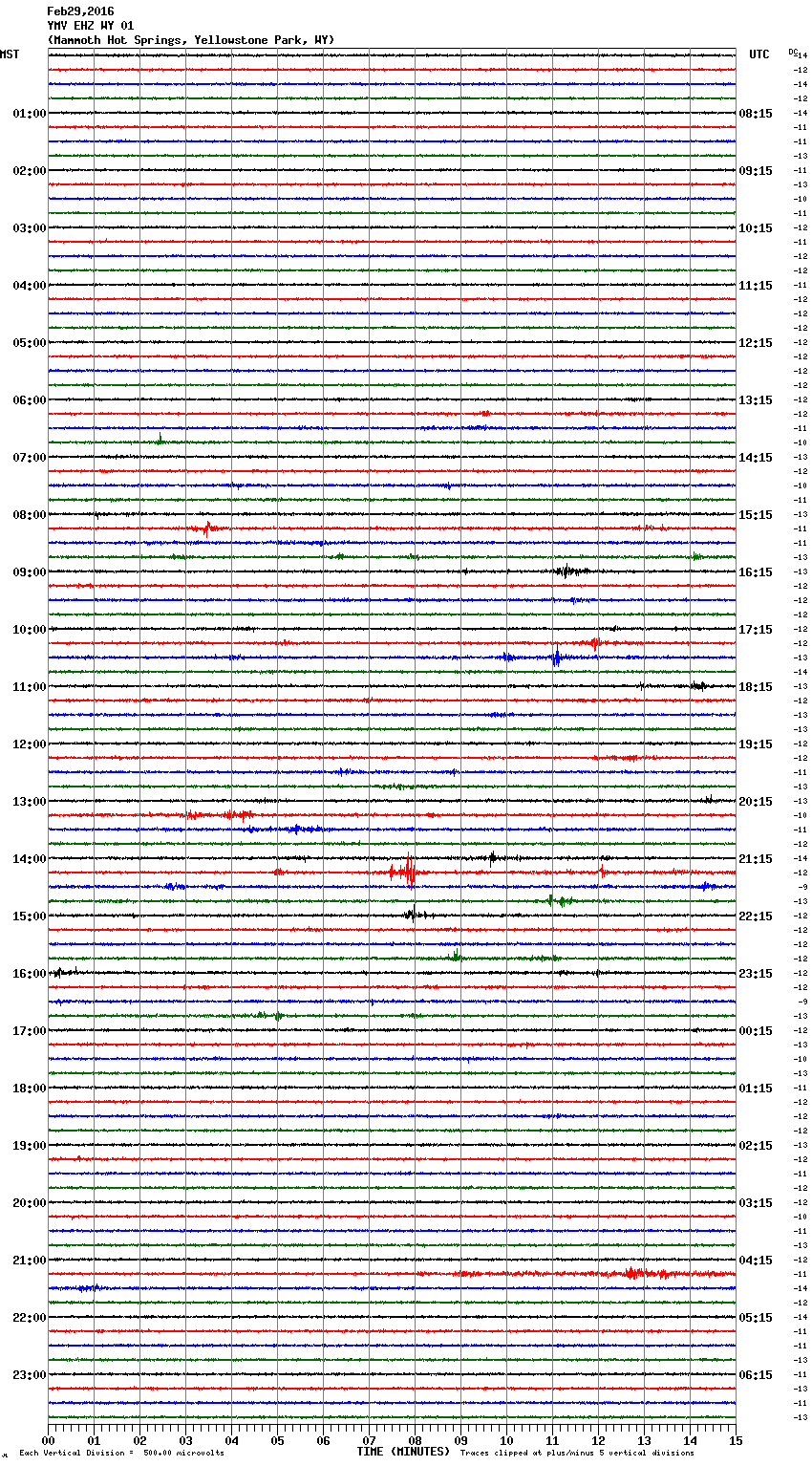
Task: Click the 23:15 UTC time label
Action: tap(756, 974)
